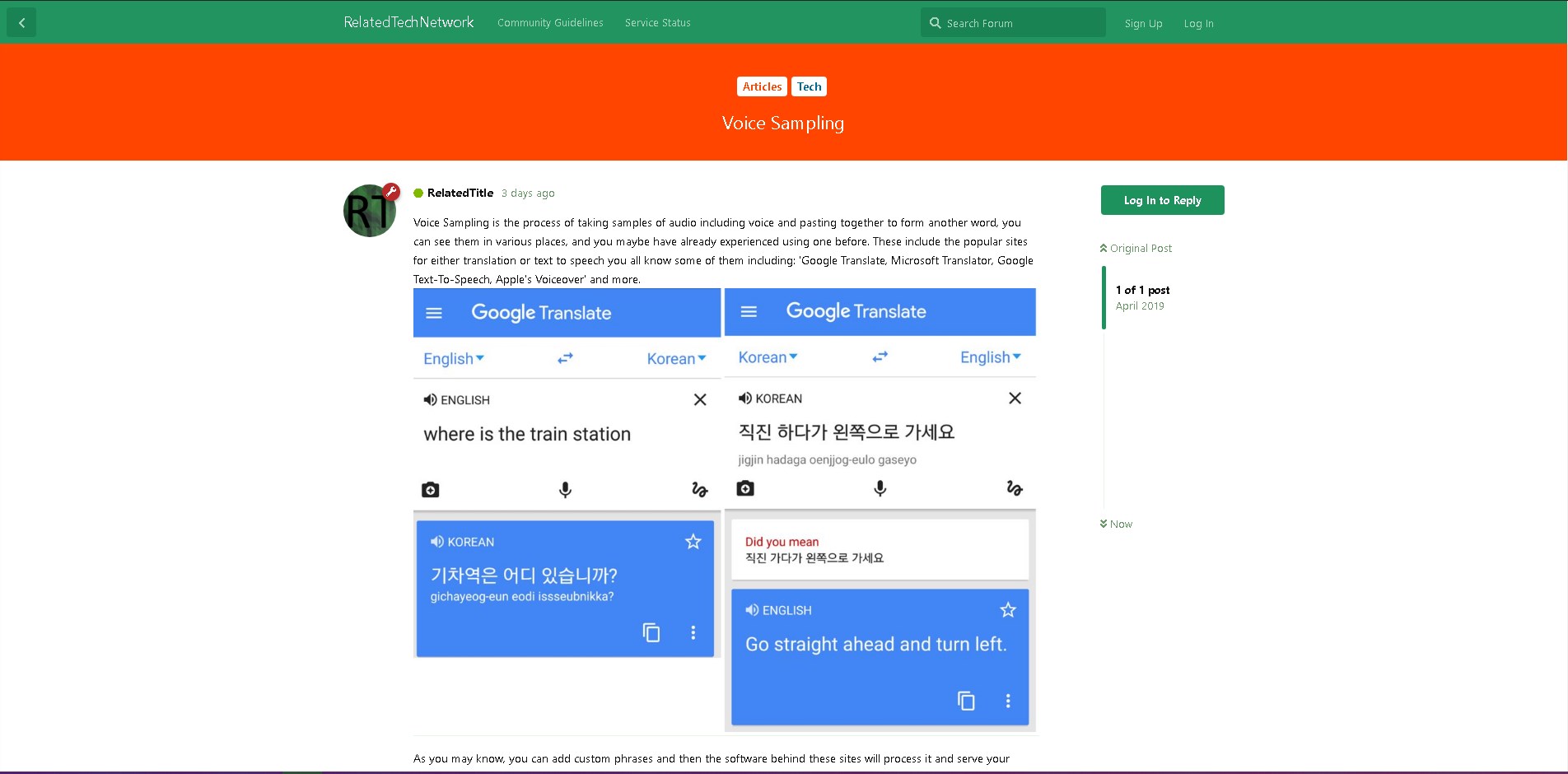Swap languages in the English-to-Korean panel

point(565,358)
